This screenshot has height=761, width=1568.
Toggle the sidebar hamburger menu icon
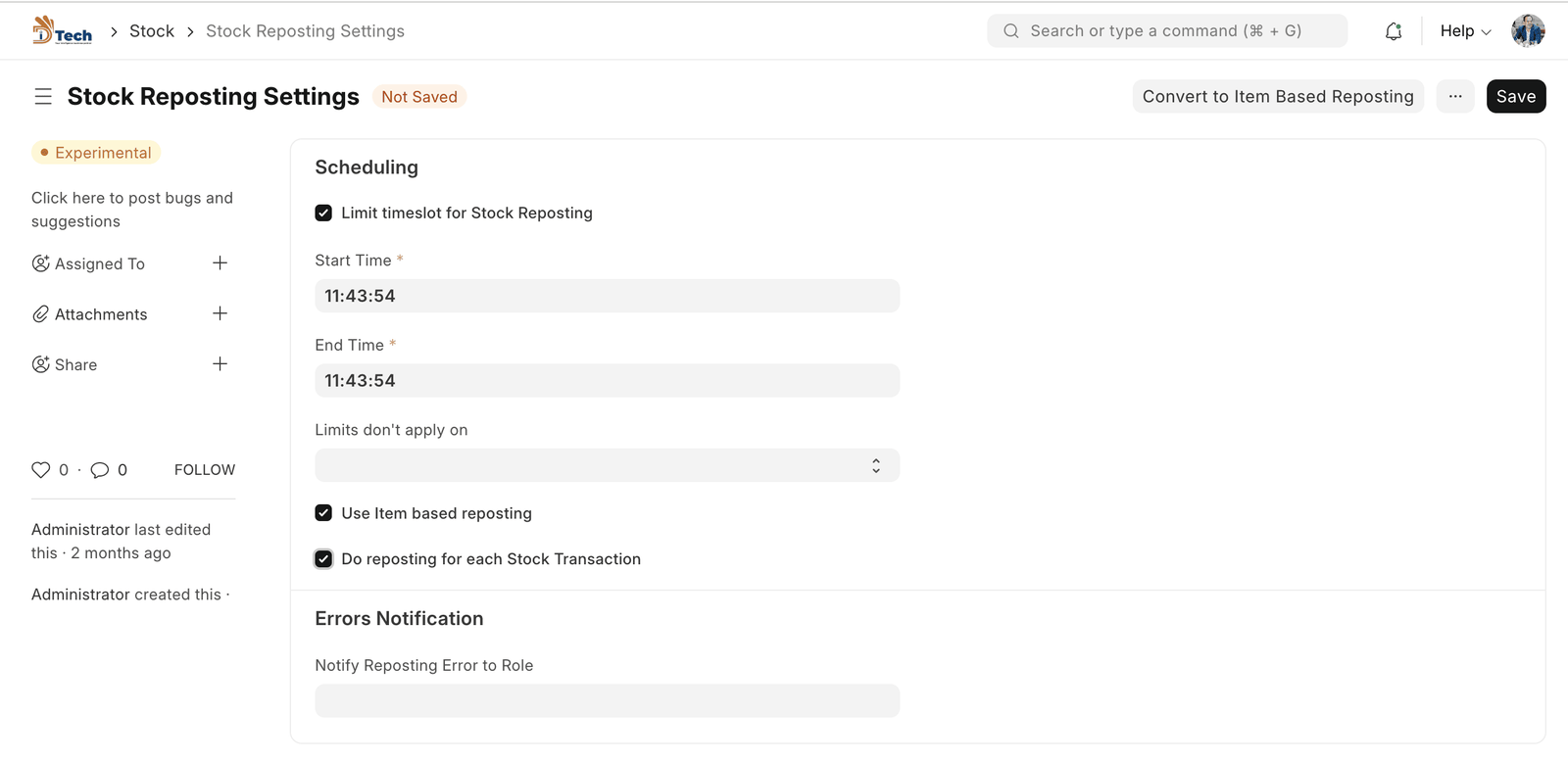pos(43,96)
